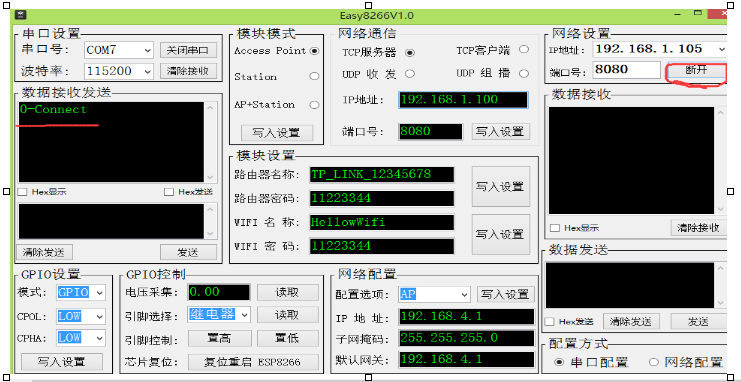Click the network 数据接收 box scrollbar
741x382 pixels.
720,160
